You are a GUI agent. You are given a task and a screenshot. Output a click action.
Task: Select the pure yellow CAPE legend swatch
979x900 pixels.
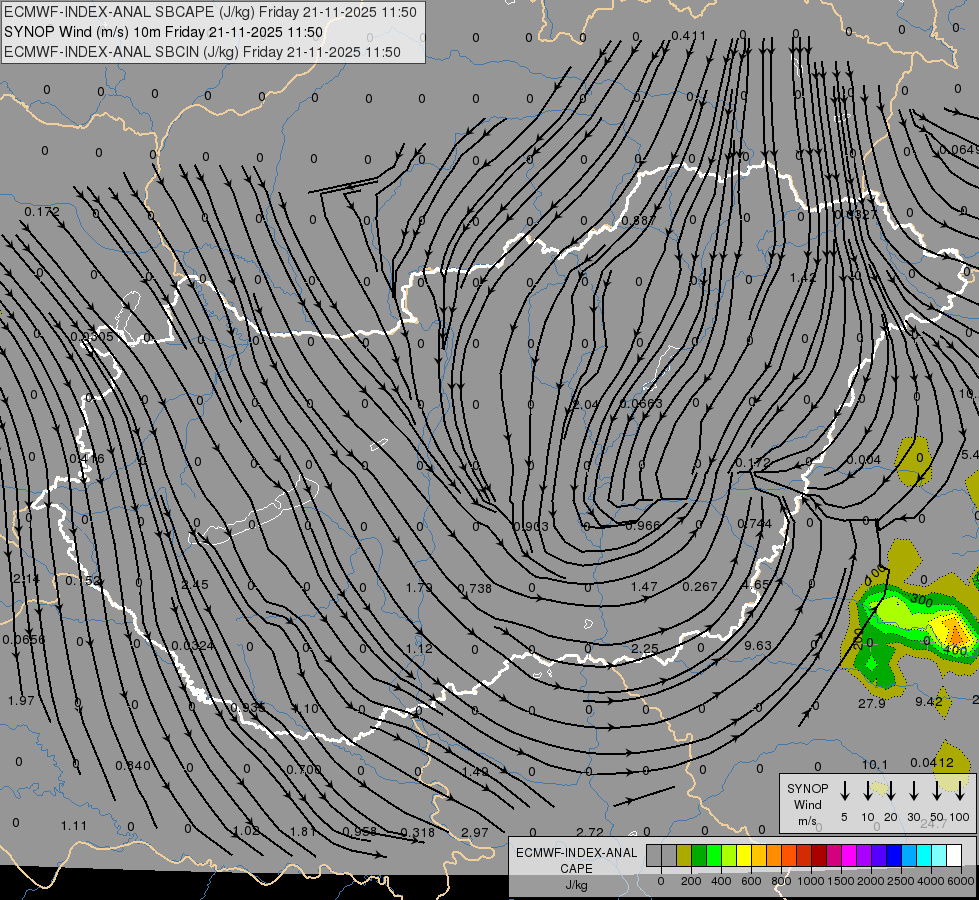(x=744, y=856)
